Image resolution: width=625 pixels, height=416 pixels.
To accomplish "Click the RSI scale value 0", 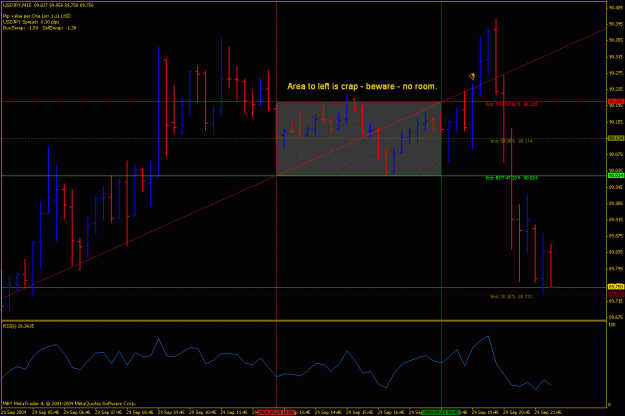I will (x=610, y=405).
